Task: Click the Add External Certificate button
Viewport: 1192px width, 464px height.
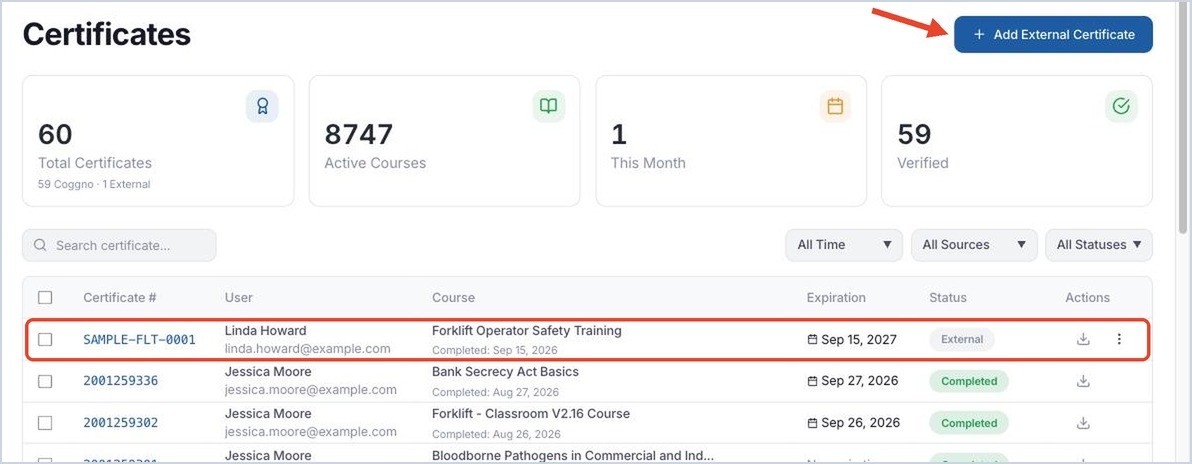Action: pos(1053,34)
